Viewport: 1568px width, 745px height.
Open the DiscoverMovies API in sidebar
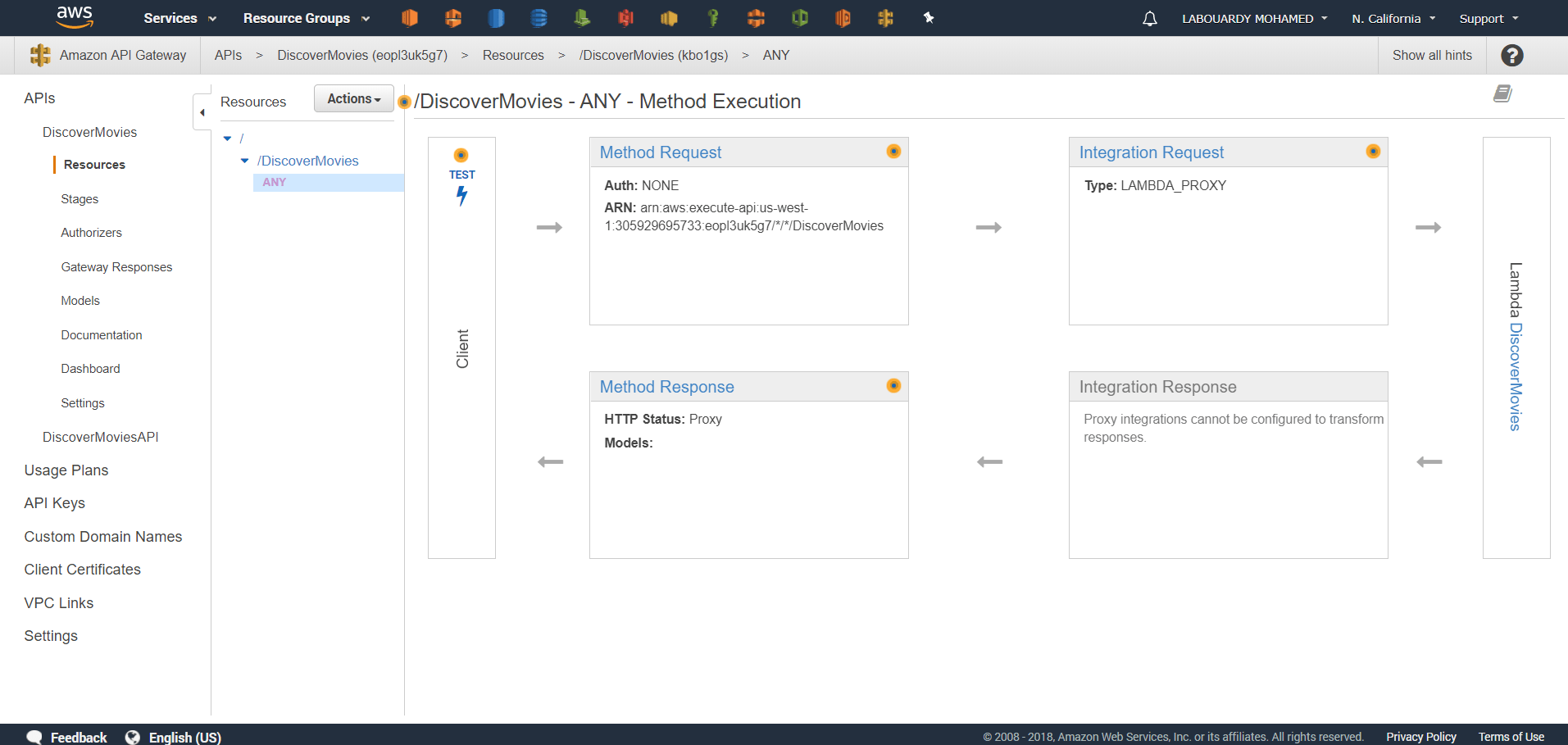click(89, 132)
